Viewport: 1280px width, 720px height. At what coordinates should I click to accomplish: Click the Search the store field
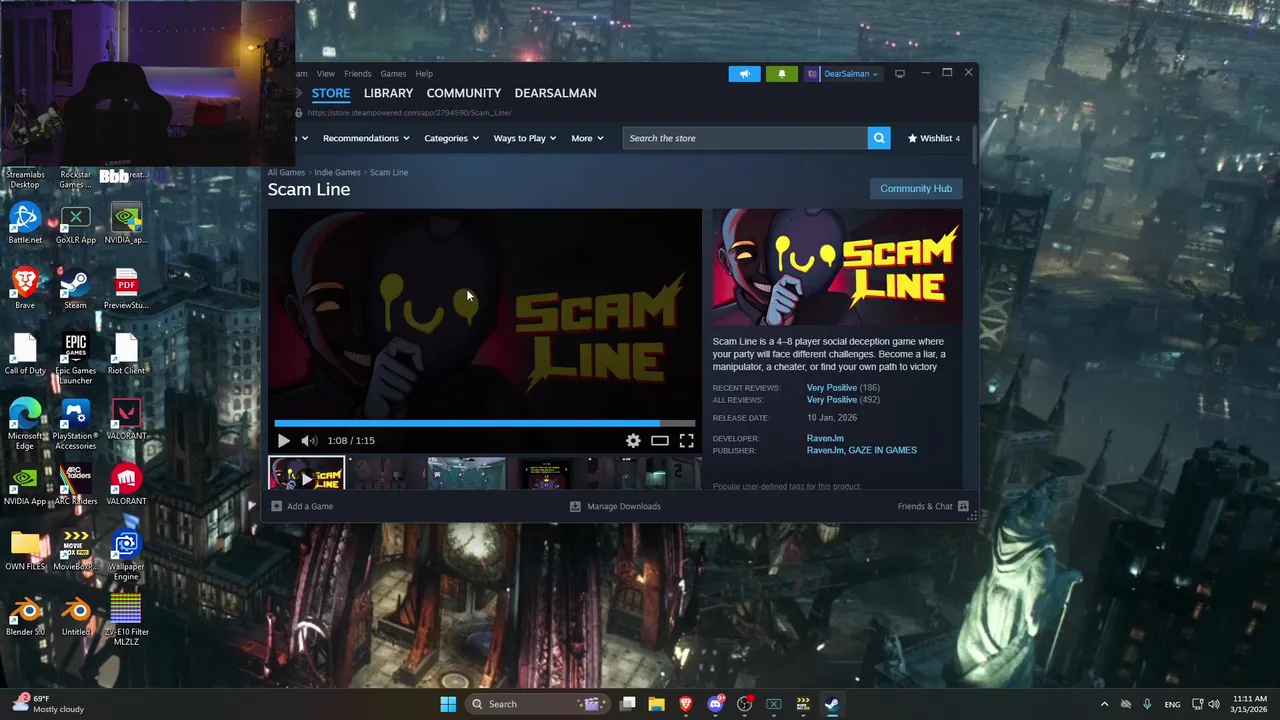tap(745, 138)
